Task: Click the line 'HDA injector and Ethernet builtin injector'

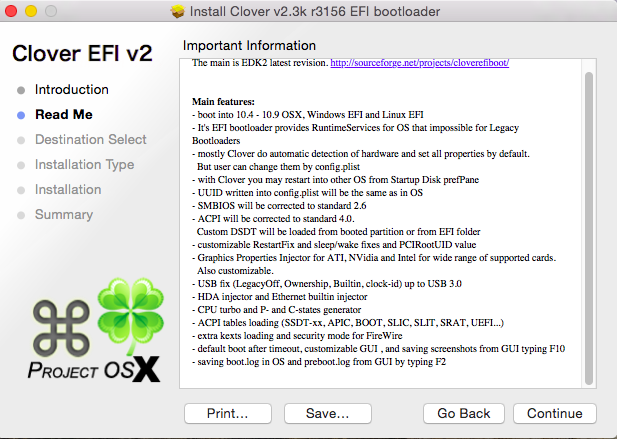Action: (x=279, y=297)
